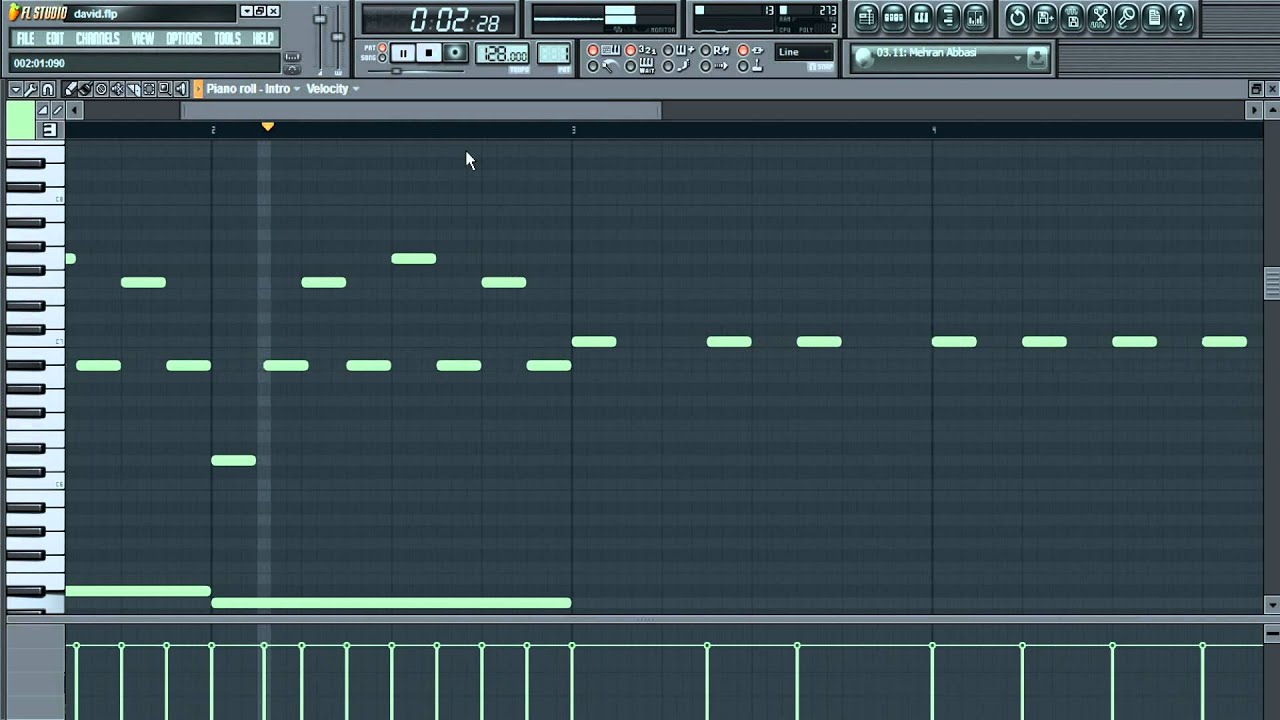1280x720 pixels.
Task: Open the Playlist window
Action: [866, 16]
